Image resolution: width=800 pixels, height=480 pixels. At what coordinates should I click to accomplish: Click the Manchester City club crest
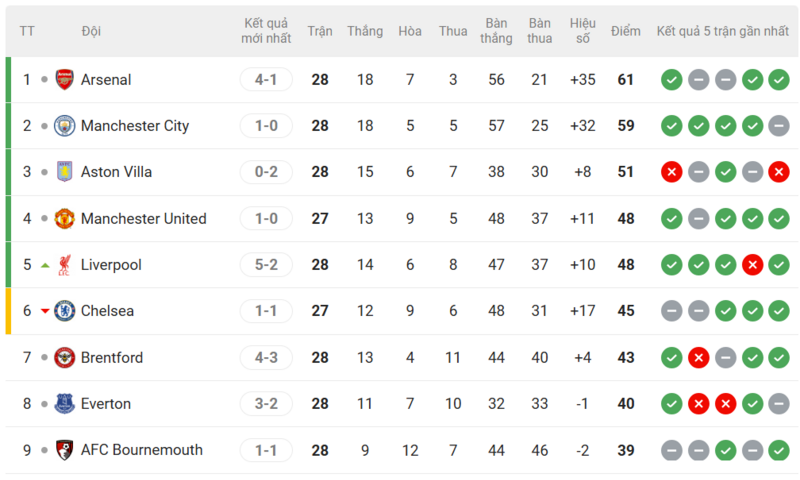tap(65, 126)
